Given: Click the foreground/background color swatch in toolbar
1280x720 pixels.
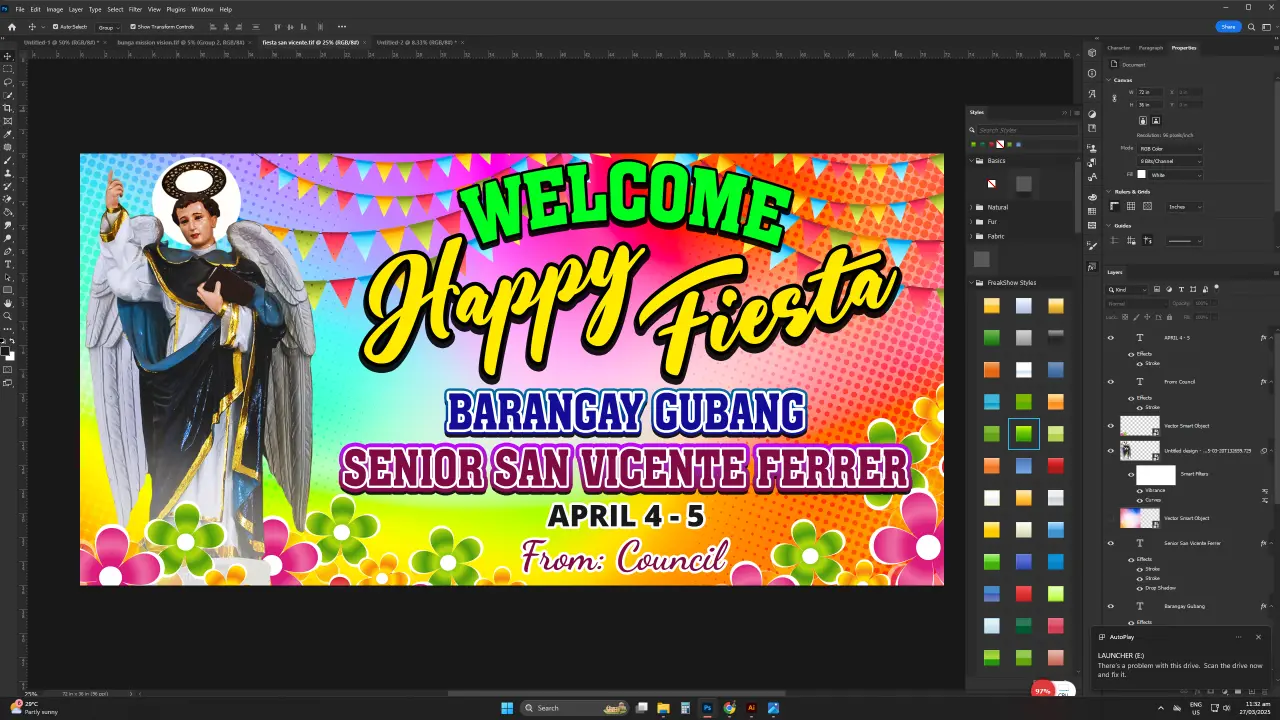Looking at the screenshot, I should point(8,353).
